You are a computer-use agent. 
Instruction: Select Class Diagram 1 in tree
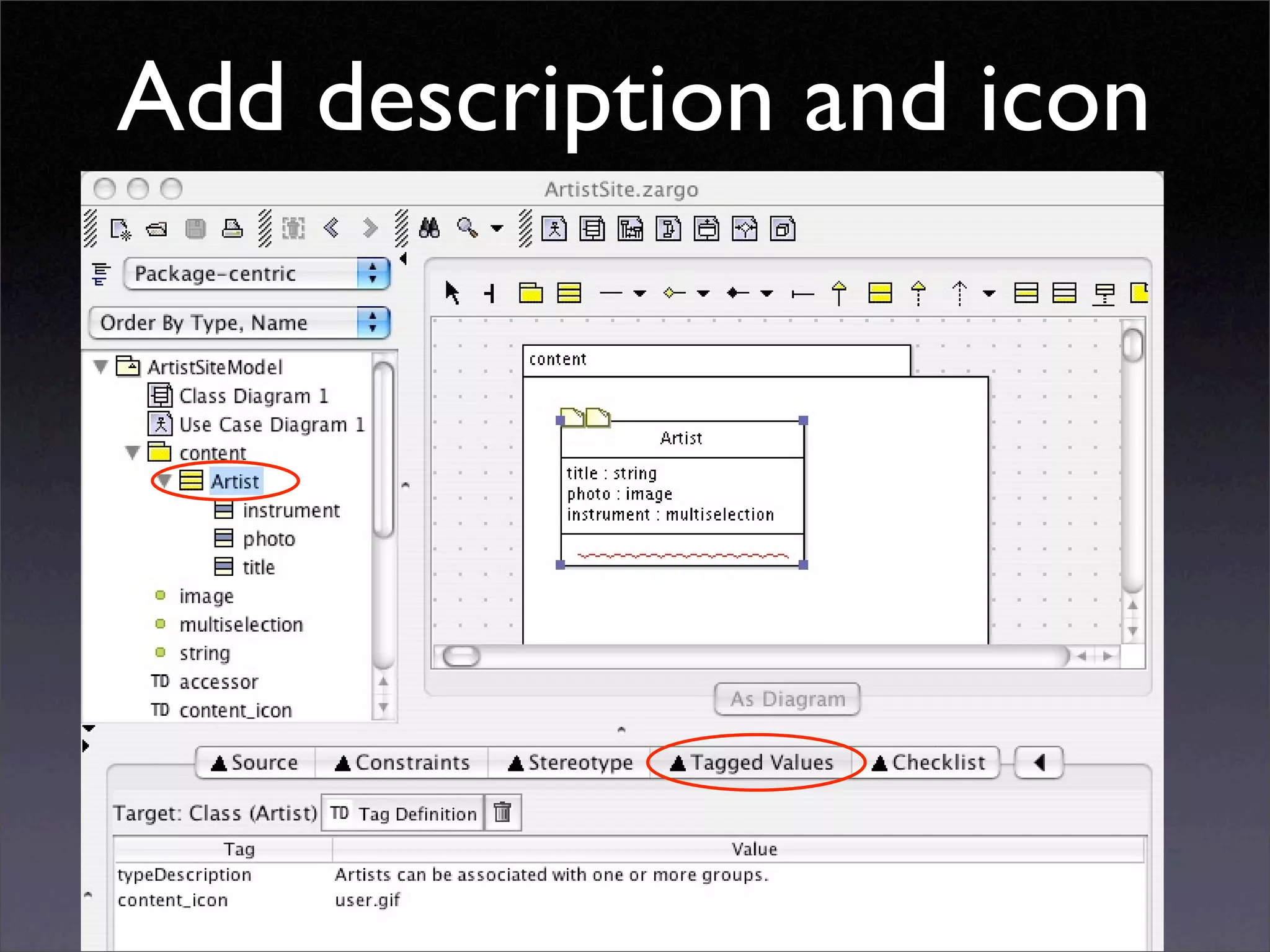pyautogui.click(x=253, y=395)
